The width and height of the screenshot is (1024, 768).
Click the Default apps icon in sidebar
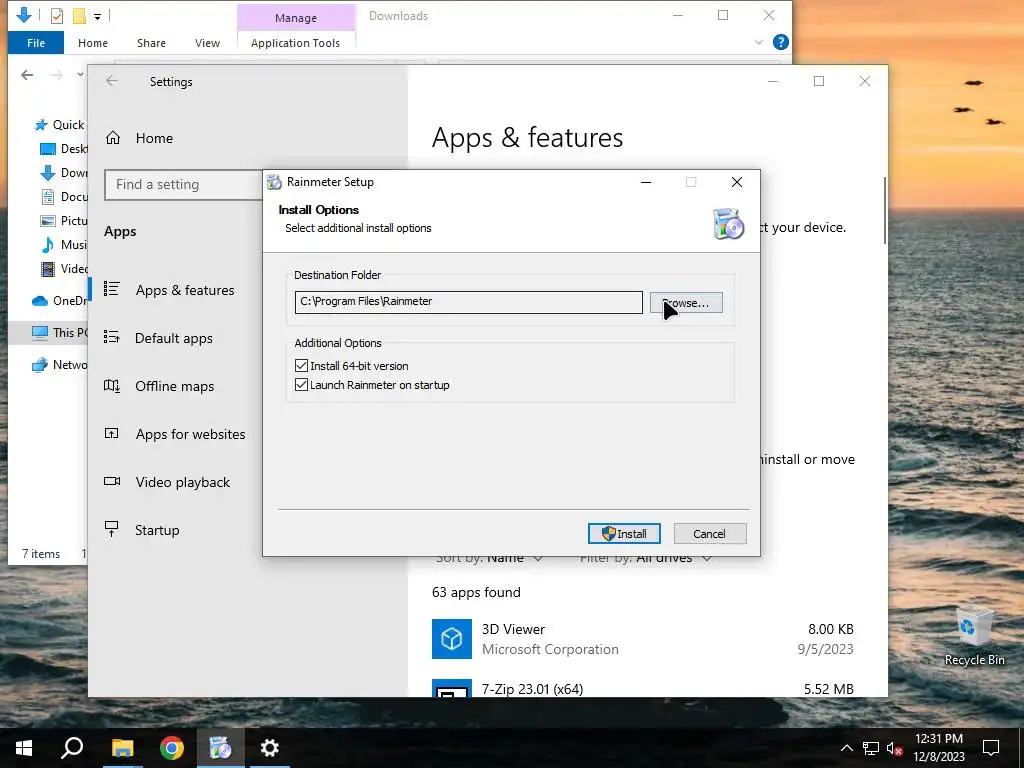click(x=112, y=337)
